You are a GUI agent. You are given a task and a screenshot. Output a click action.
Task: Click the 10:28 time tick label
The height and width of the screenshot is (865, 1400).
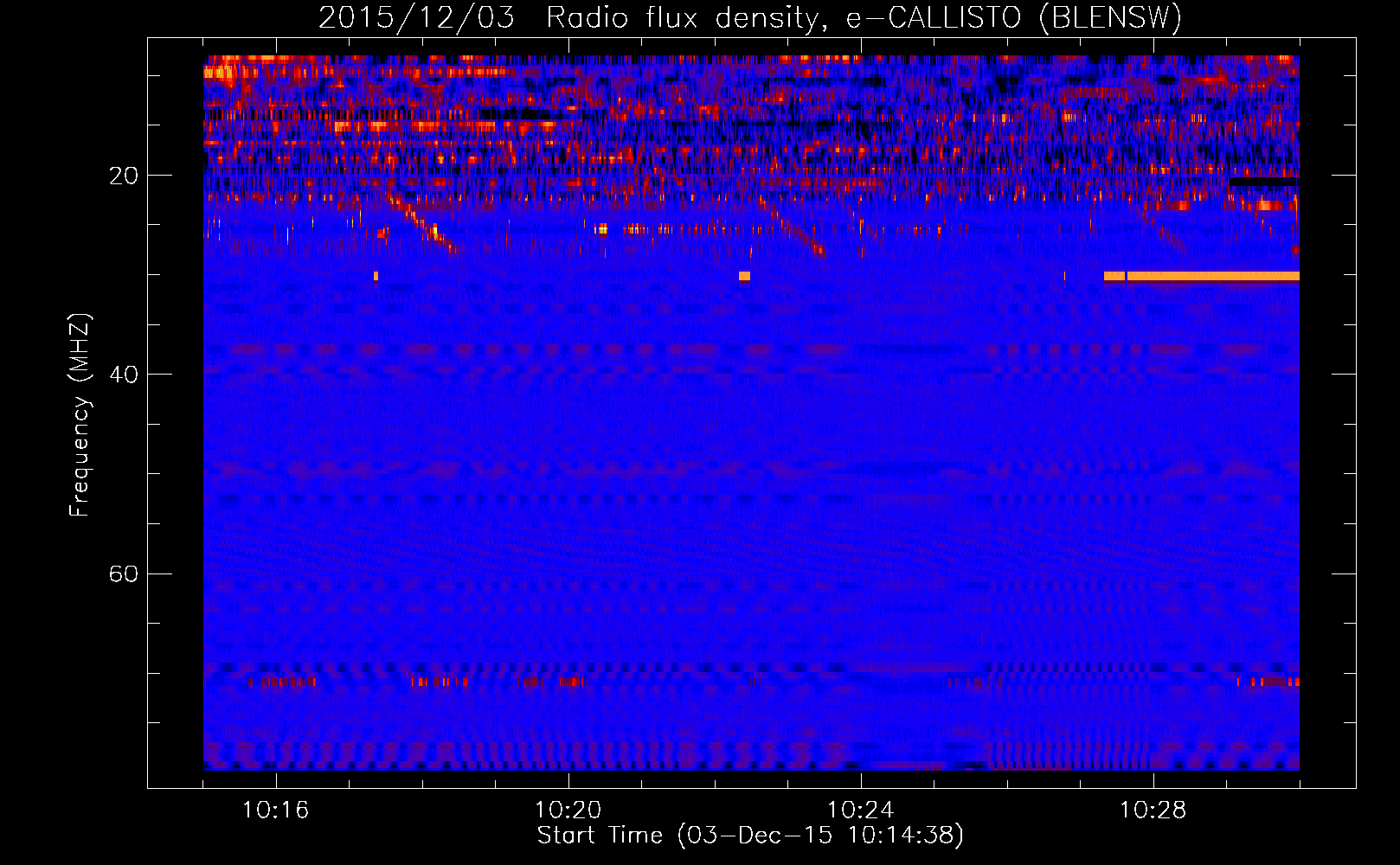click(x=1153, y=810)
